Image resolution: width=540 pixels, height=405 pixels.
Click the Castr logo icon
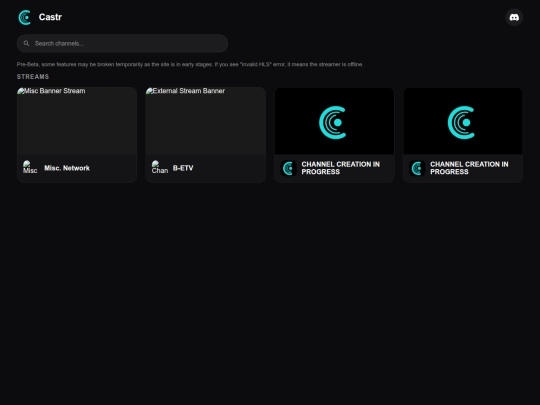point(24,17)
